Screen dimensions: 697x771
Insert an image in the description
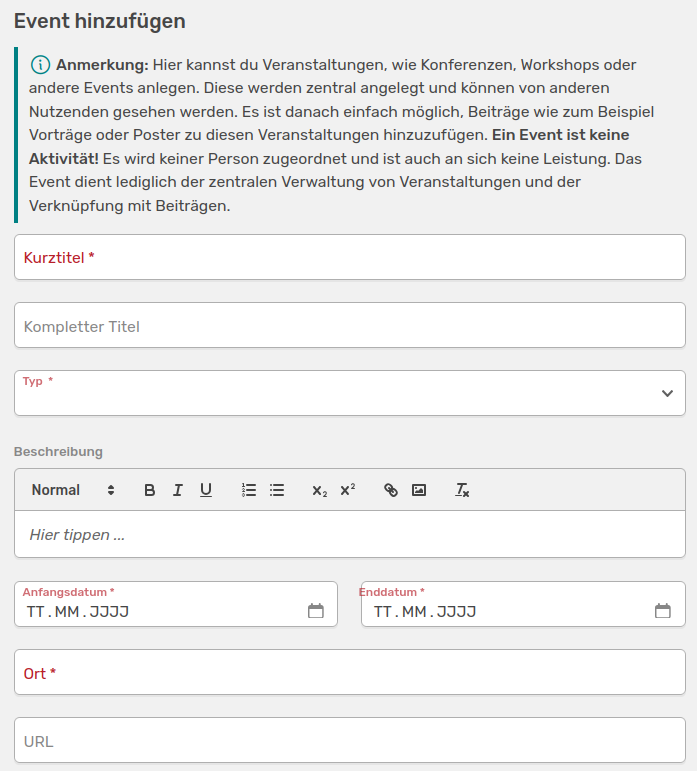click(x=419, y=490)
